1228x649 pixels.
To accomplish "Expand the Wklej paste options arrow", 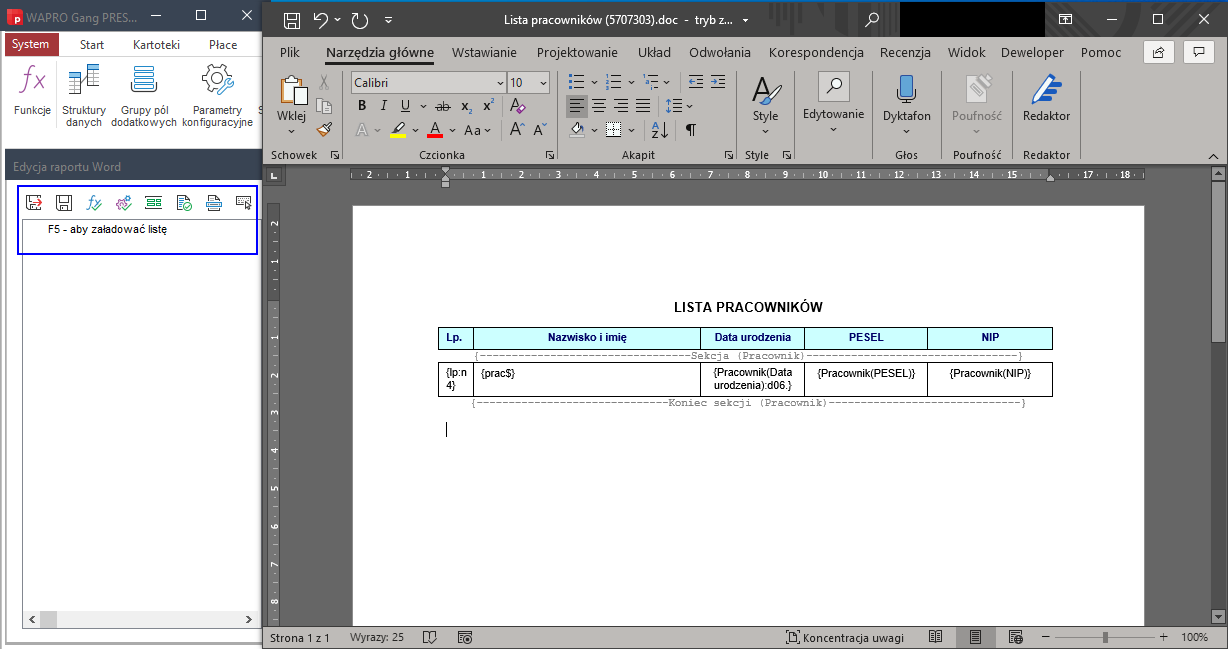I will 291,130.
